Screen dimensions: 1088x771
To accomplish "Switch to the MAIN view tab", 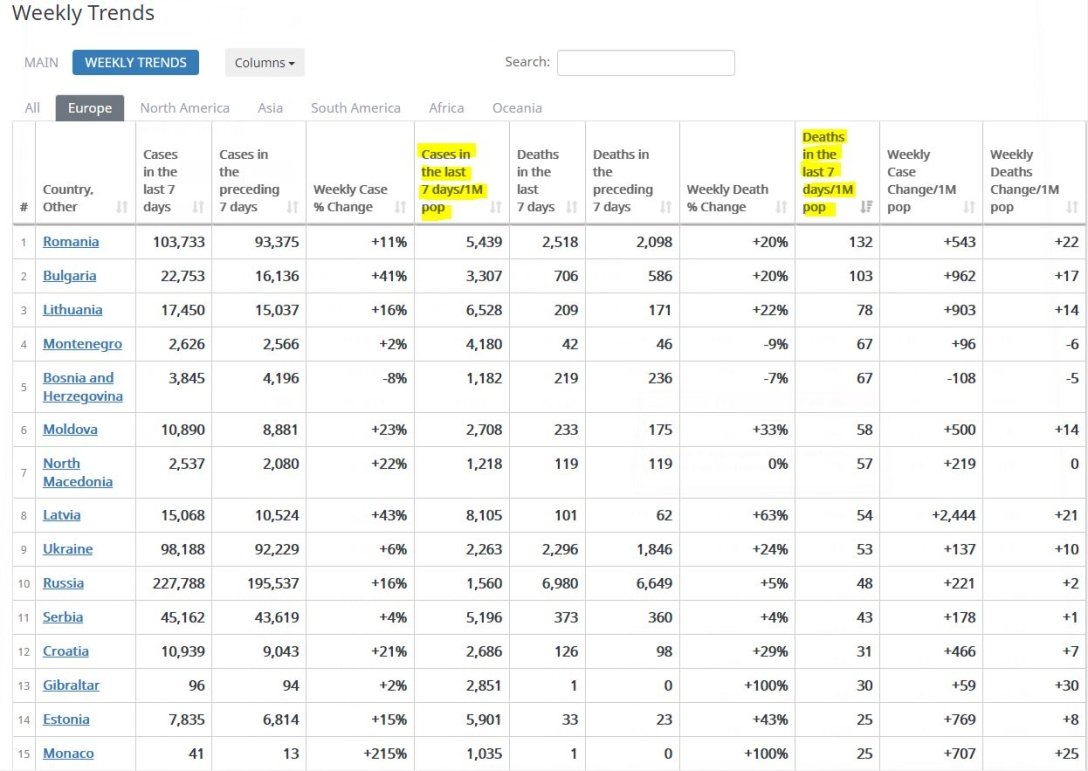I will pyautogui.click(x=41, y=62).
